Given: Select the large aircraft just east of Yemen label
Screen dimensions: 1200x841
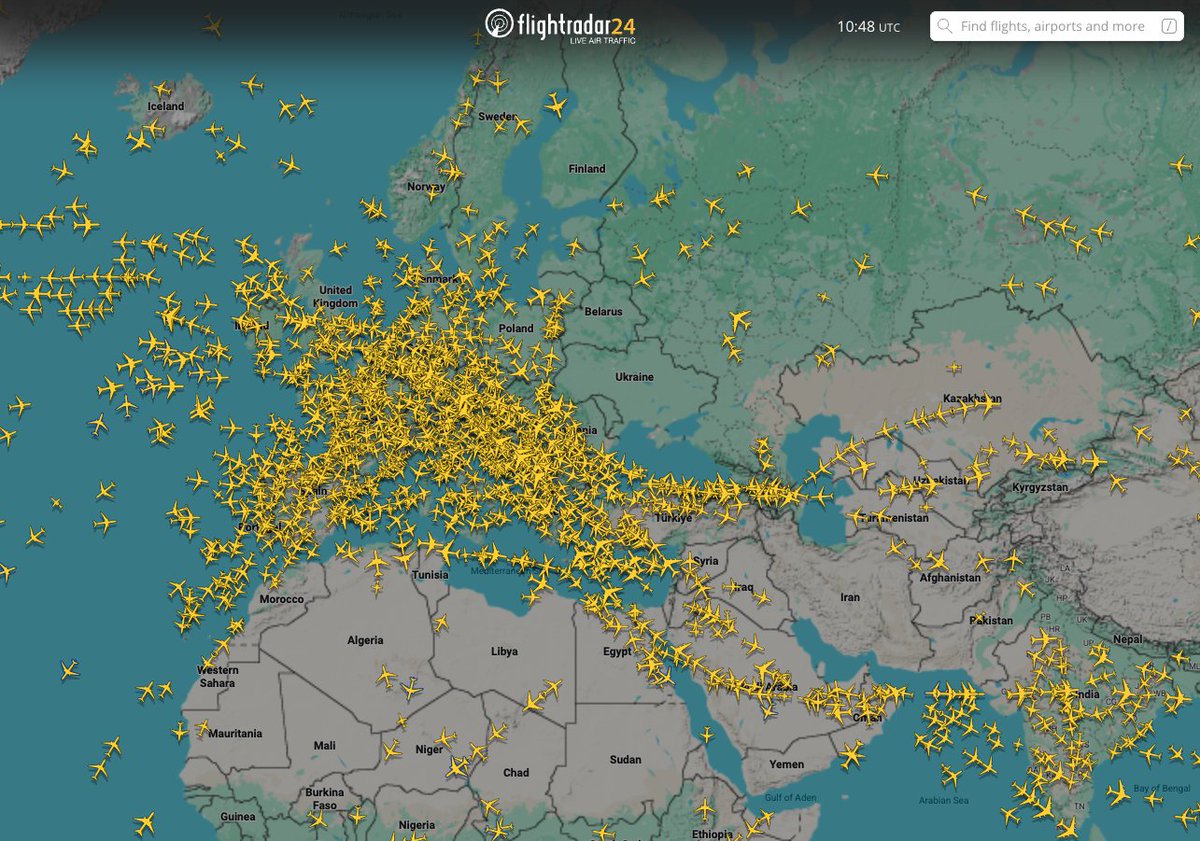Looking at the screenshot, I should tap(852, 755).
